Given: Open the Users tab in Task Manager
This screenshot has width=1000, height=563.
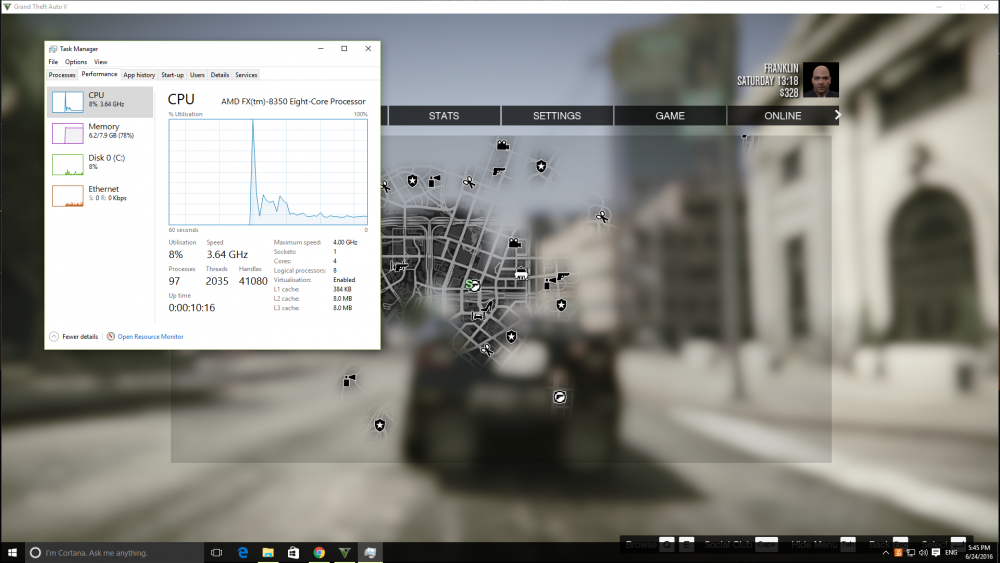Looking at the screenshot, I should pos(197,75).
